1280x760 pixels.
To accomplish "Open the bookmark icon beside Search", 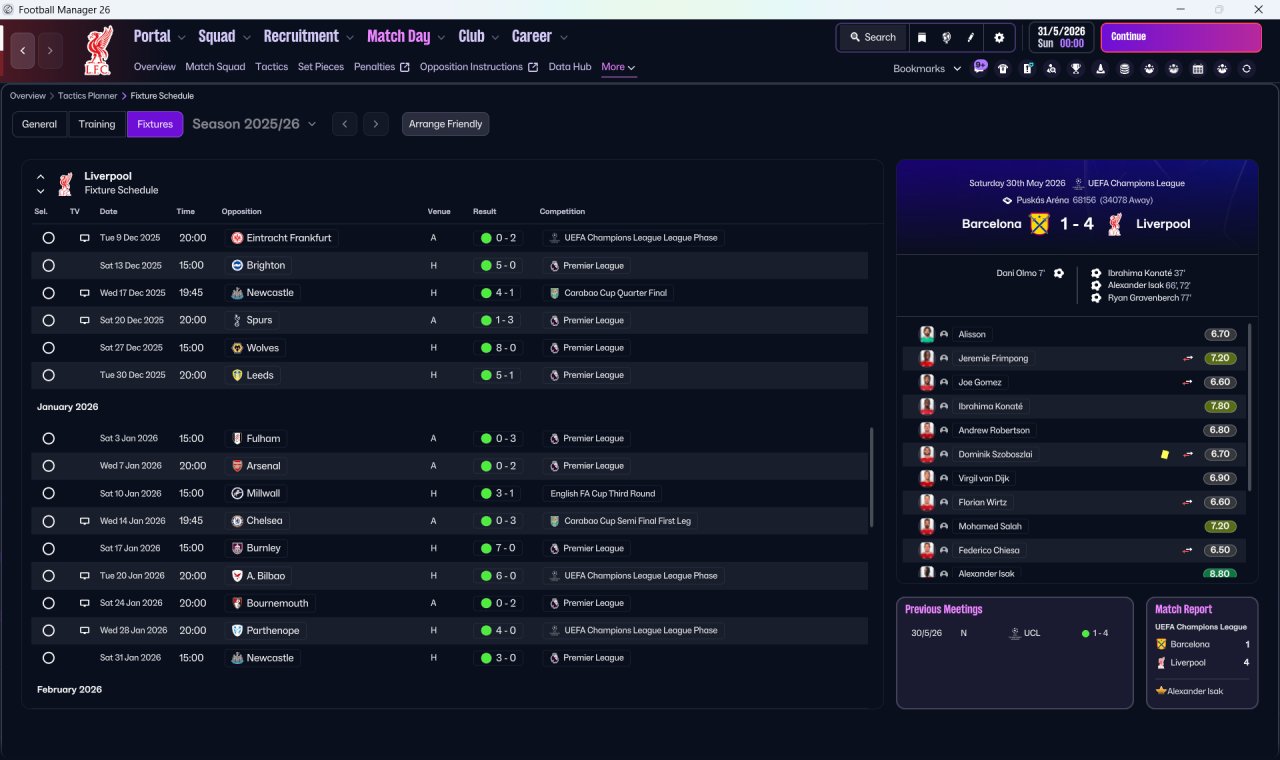I will point(922,37).
